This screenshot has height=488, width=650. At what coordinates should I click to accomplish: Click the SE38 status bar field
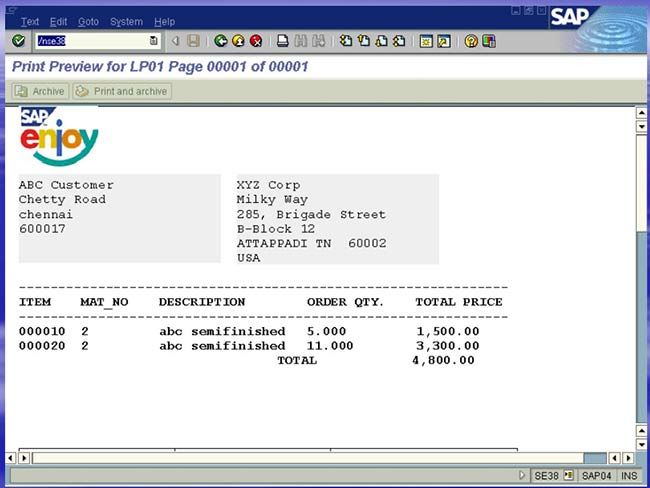tap(546, 476)
